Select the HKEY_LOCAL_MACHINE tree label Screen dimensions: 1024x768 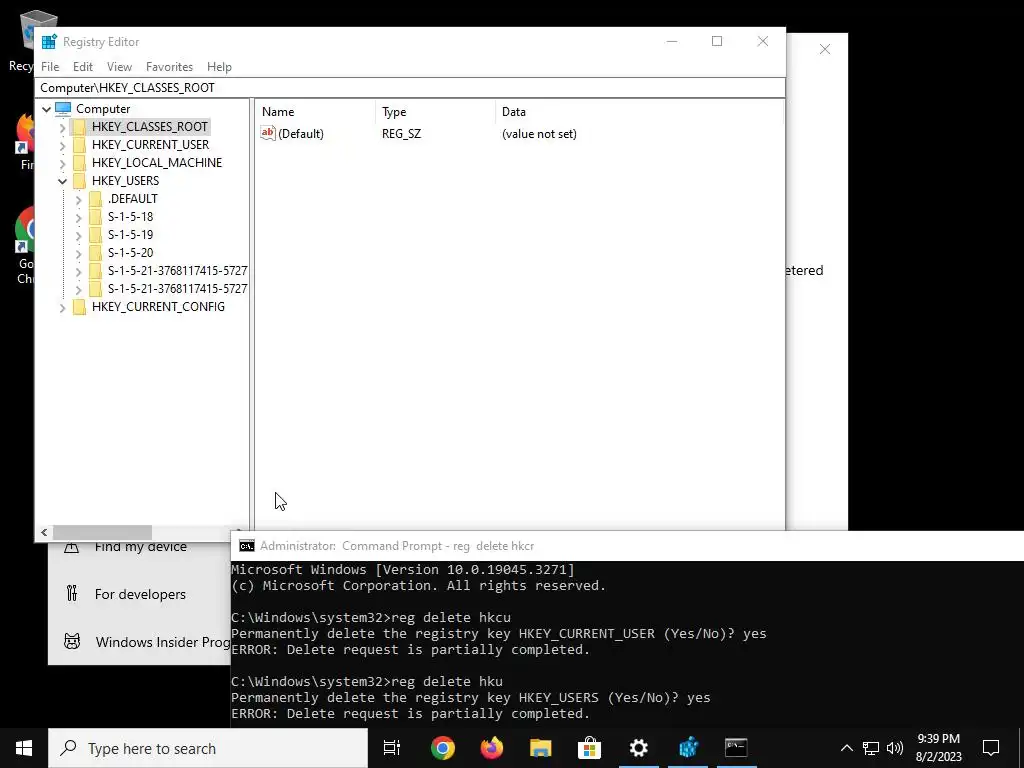157,163
